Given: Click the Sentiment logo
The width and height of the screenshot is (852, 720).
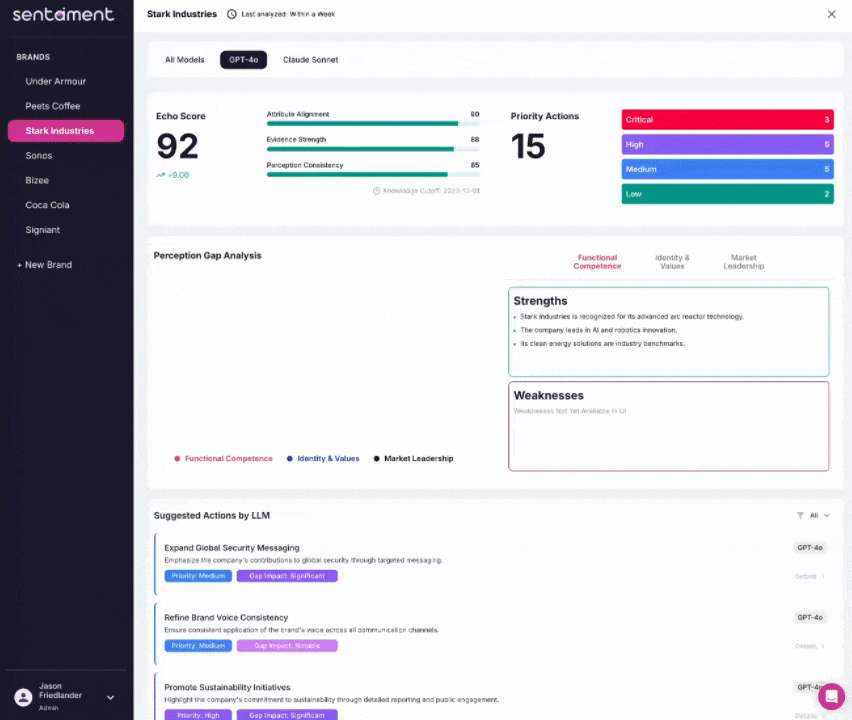Looking at the screenshot, I should coord(63,14).
